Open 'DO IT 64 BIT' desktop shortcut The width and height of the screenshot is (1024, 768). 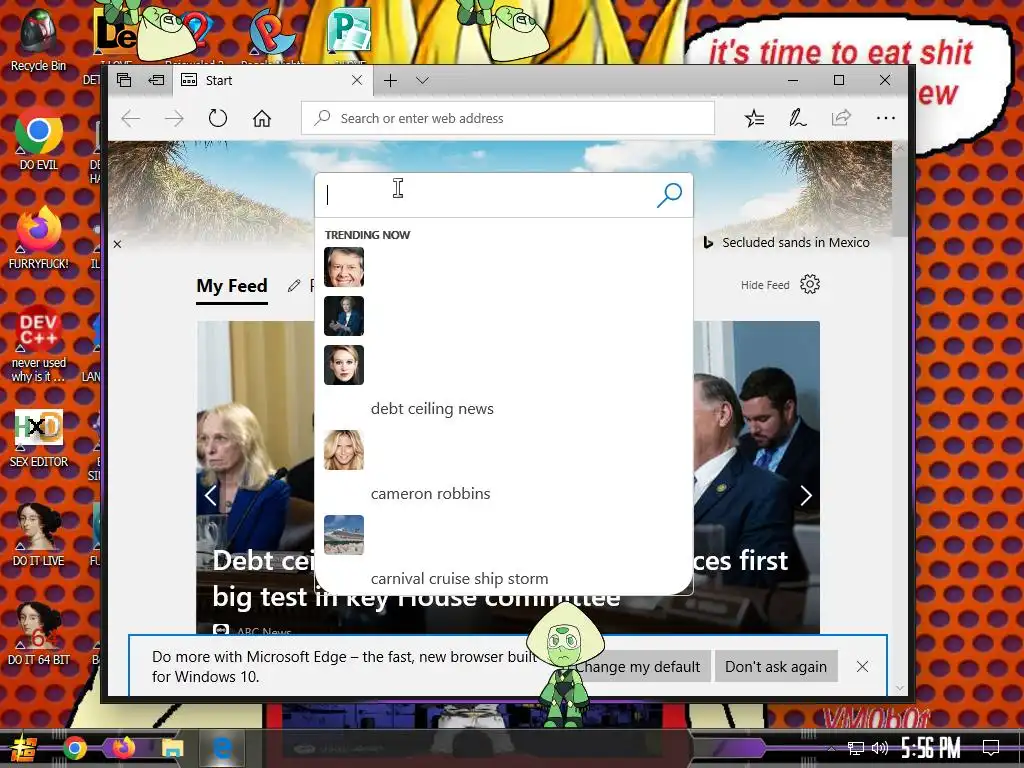pos(39,635)
